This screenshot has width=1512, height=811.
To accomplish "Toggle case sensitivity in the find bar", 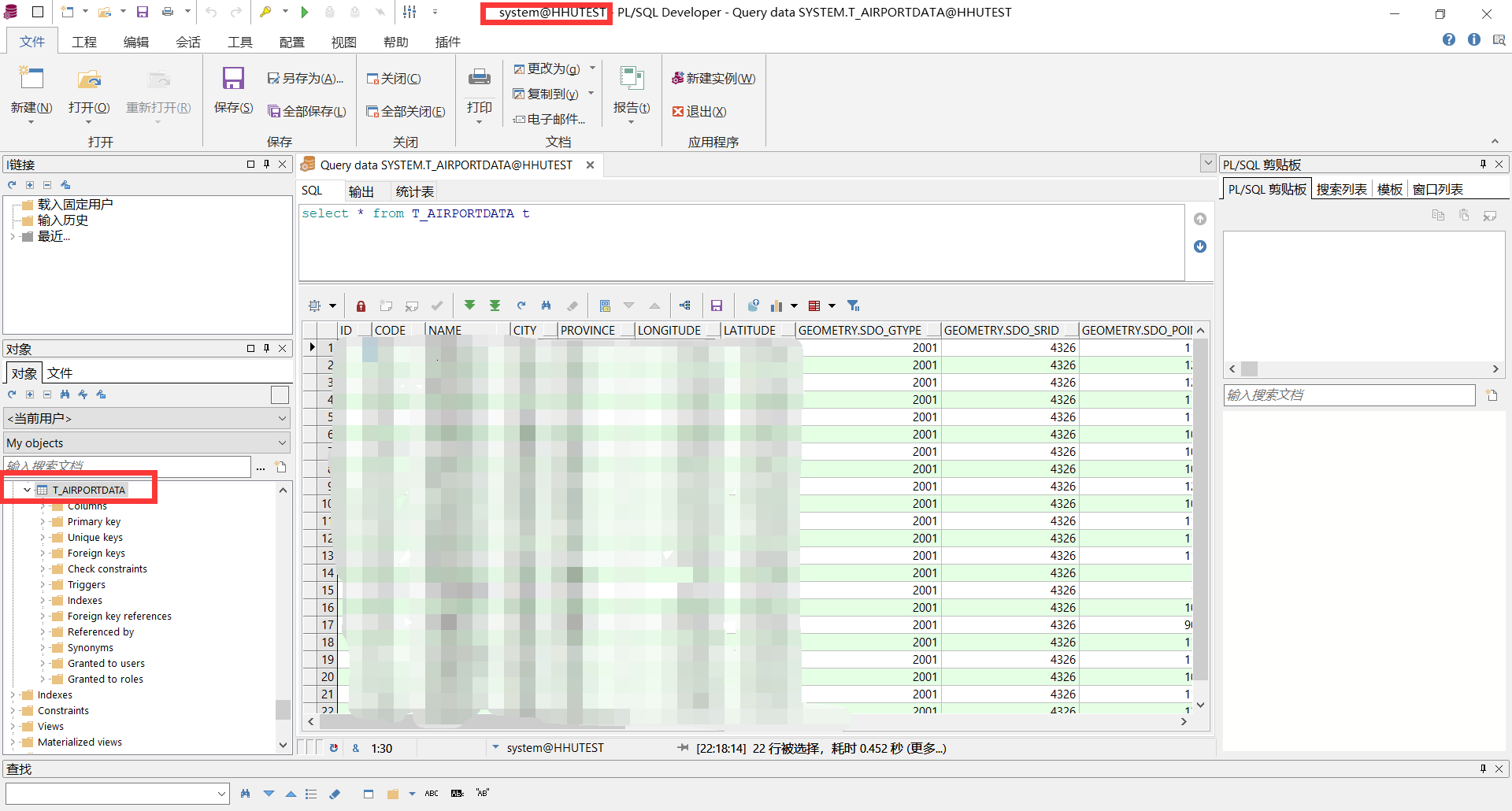I will (457, 793).
